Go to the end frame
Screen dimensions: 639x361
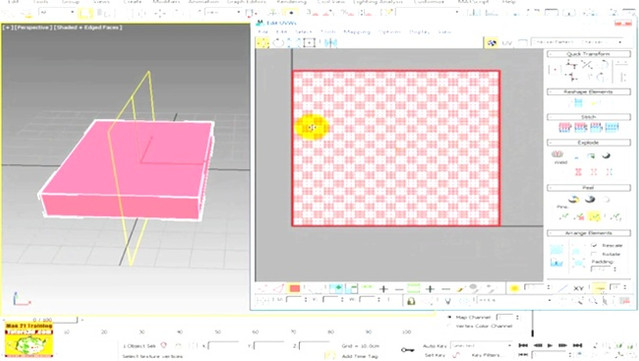pyautogui.click(x=577, y=345)
